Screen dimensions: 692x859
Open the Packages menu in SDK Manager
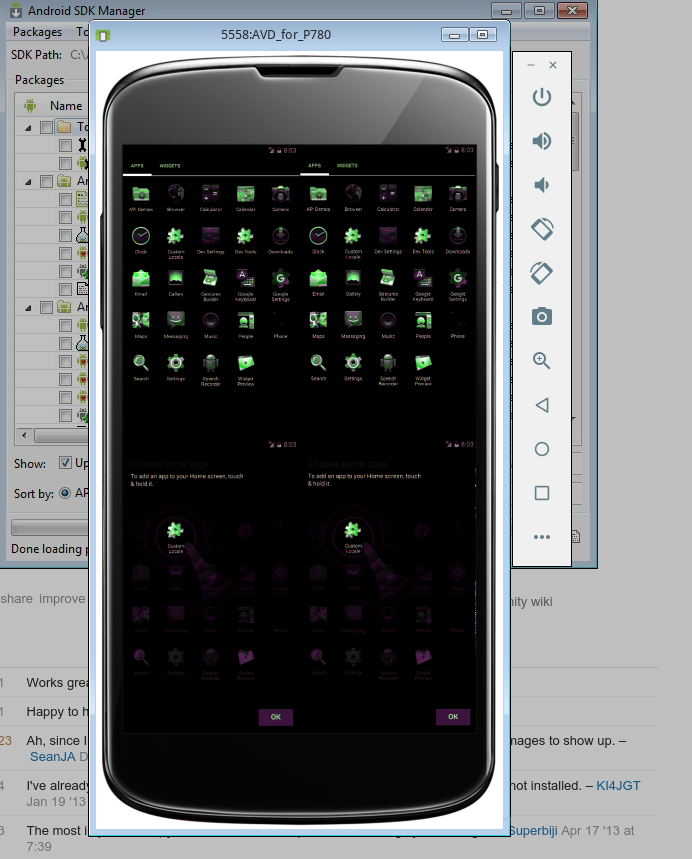click(x=37, y=32)
